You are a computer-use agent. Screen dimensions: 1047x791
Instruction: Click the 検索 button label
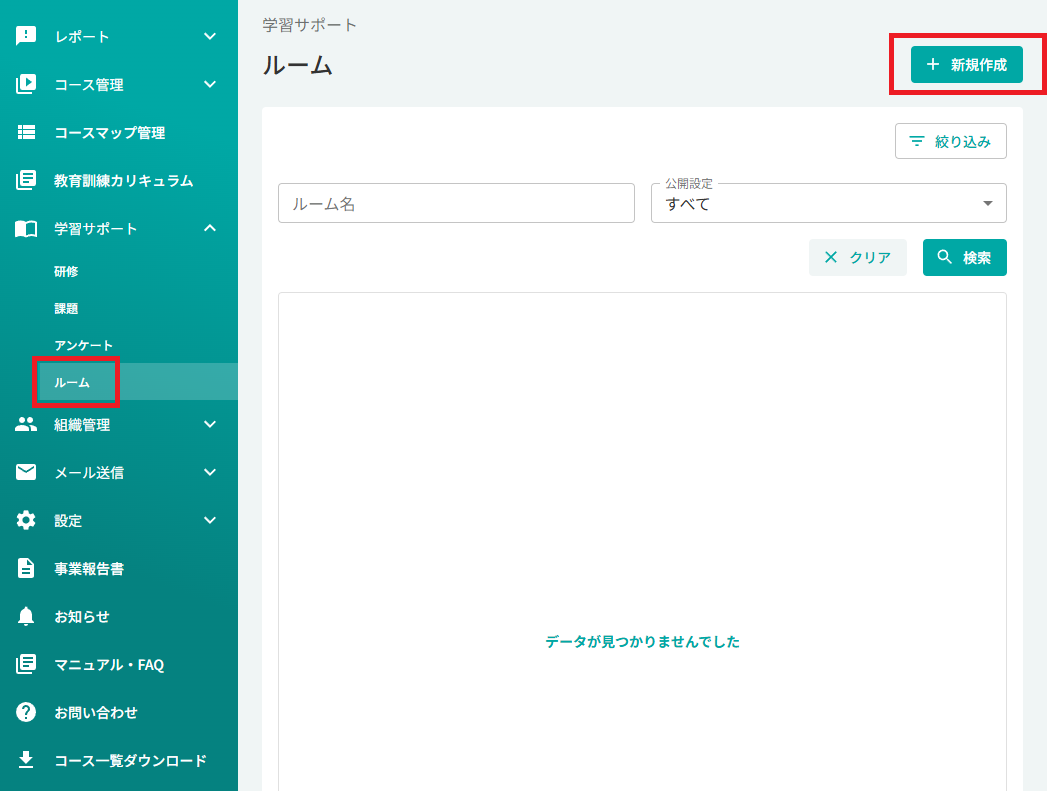coord(976,258)
